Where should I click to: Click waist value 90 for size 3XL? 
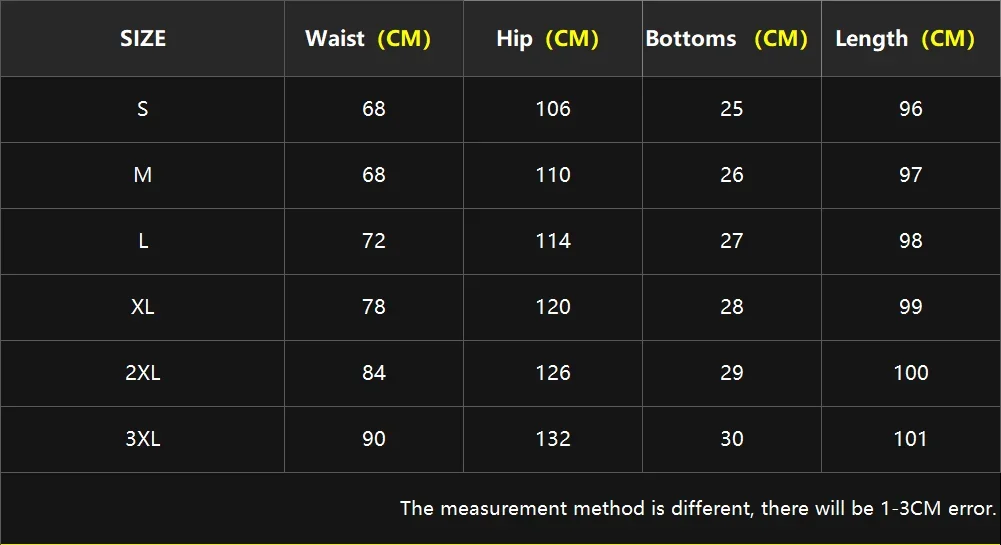click(374, 439)
